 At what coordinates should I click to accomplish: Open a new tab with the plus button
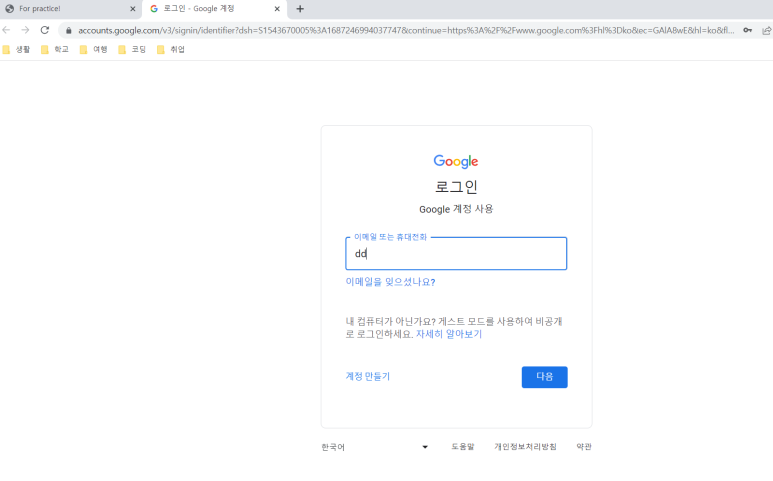point(300,9)
